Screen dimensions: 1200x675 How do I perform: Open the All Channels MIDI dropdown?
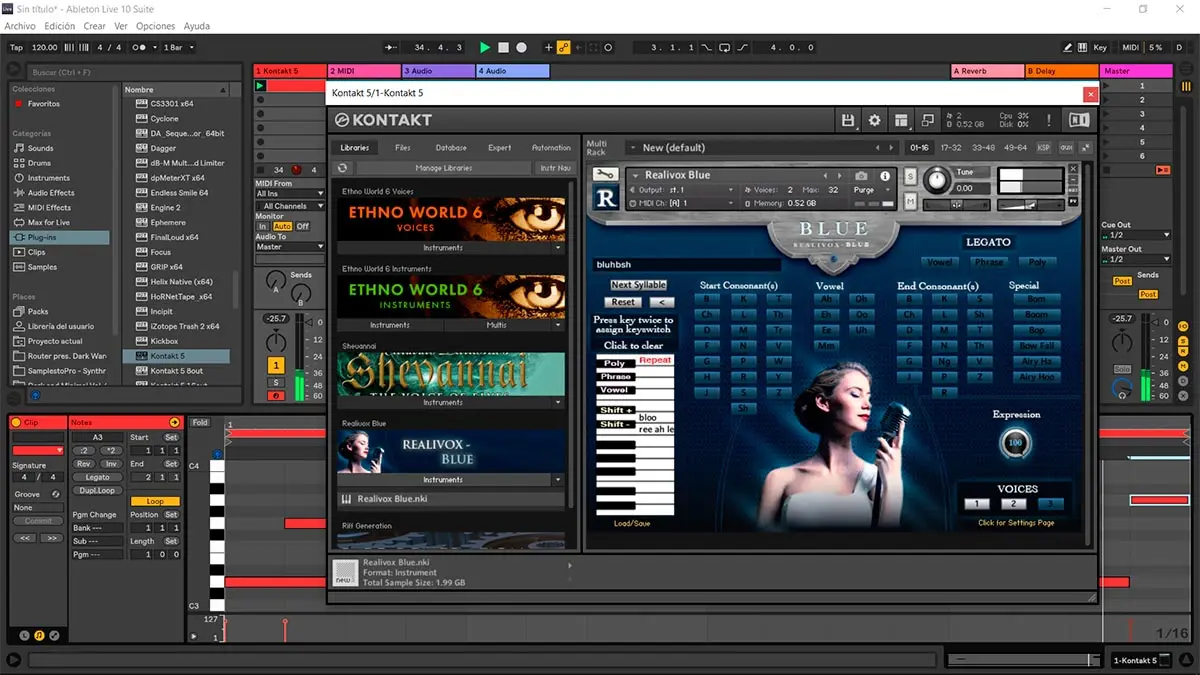click(x=289, y=206)
